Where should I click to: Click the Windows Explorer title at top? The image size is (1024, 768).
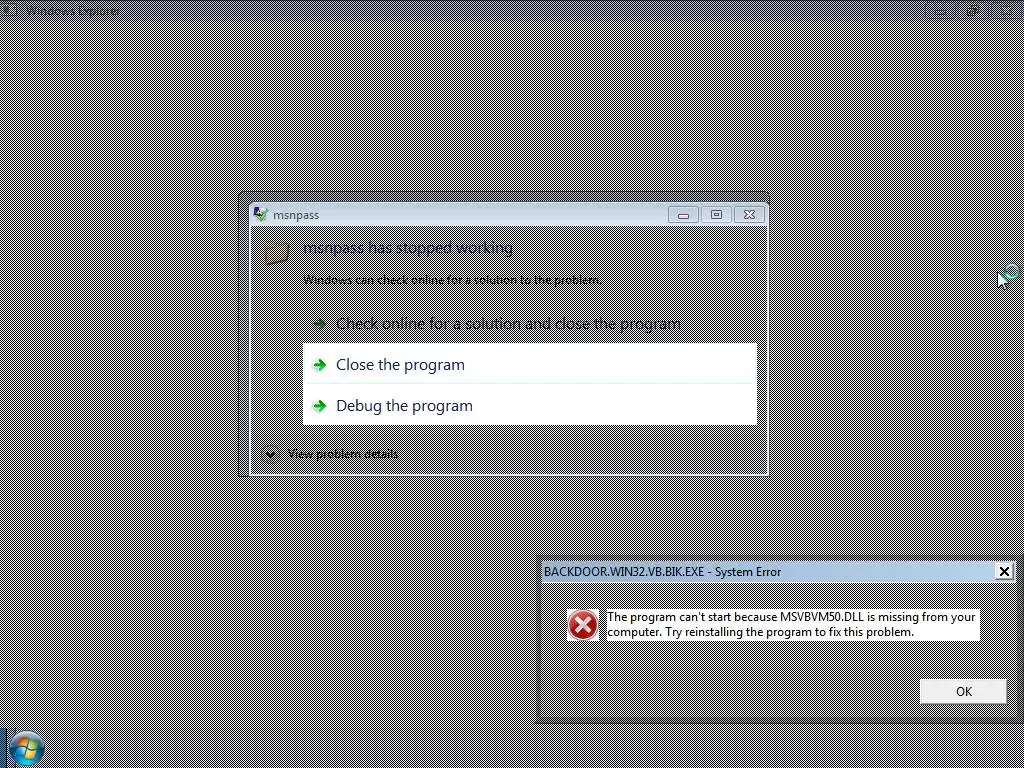[x=72, y=10]
